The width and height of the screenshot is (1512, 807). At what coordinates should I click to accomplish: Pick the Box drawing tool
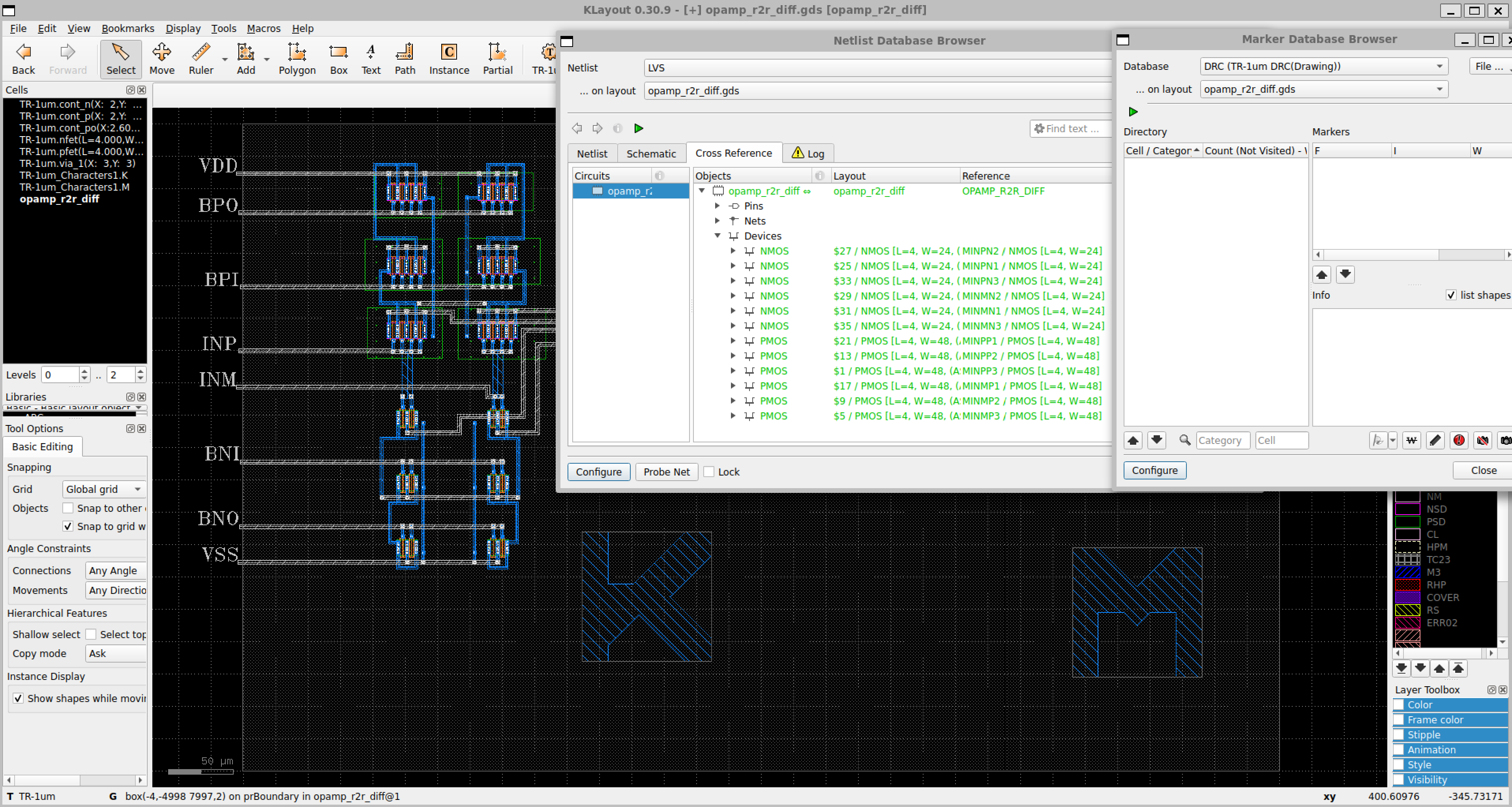coord(338,59)
